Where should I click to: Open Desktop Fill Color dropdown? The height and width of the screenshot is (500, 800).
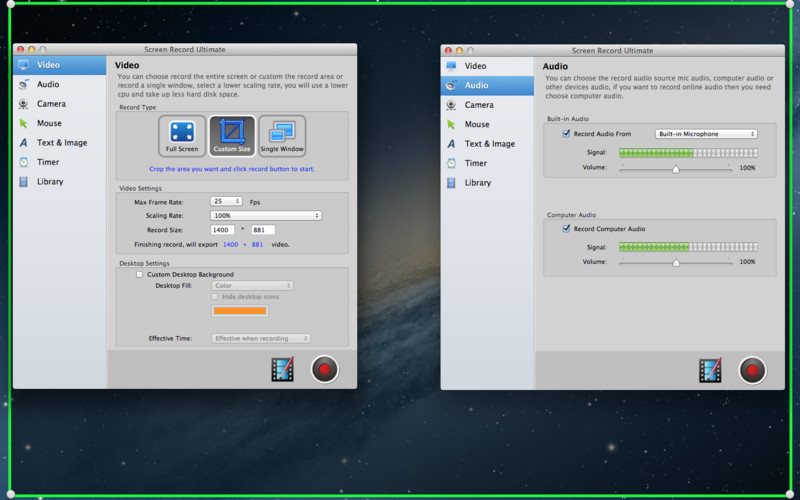pos(253,286)
